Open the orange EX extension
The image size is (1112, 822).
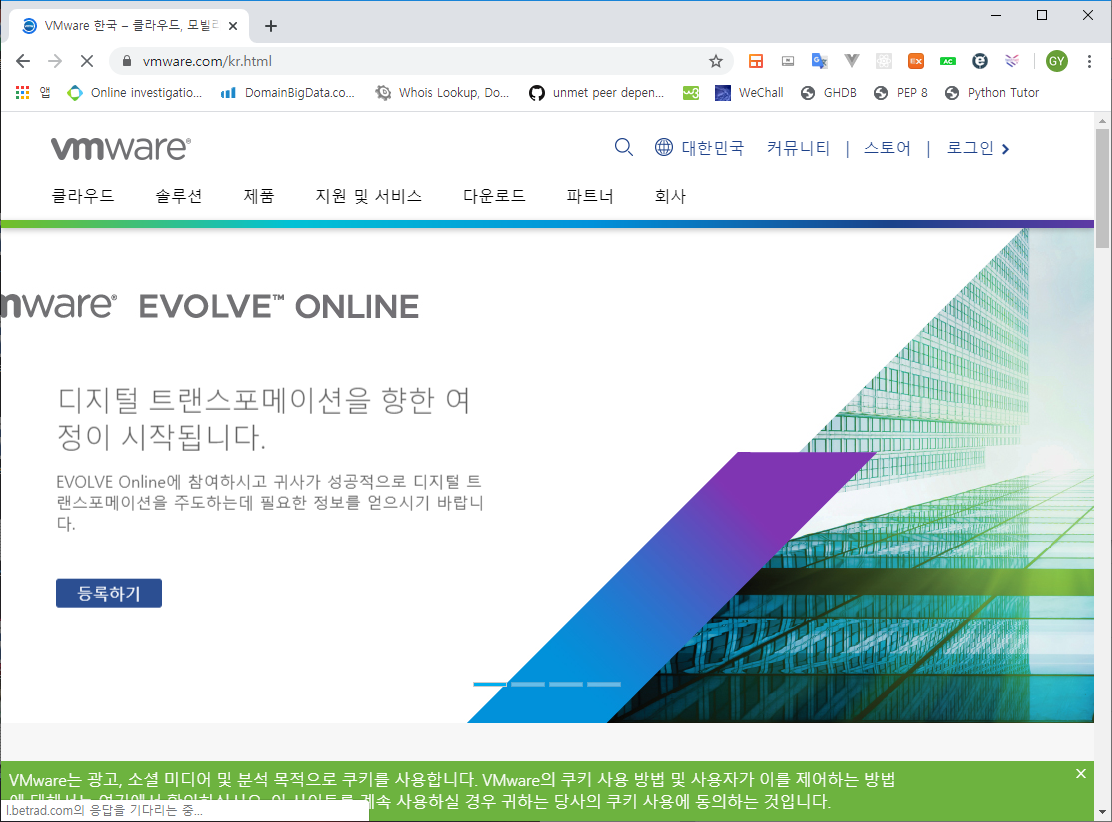click(916, 61)
